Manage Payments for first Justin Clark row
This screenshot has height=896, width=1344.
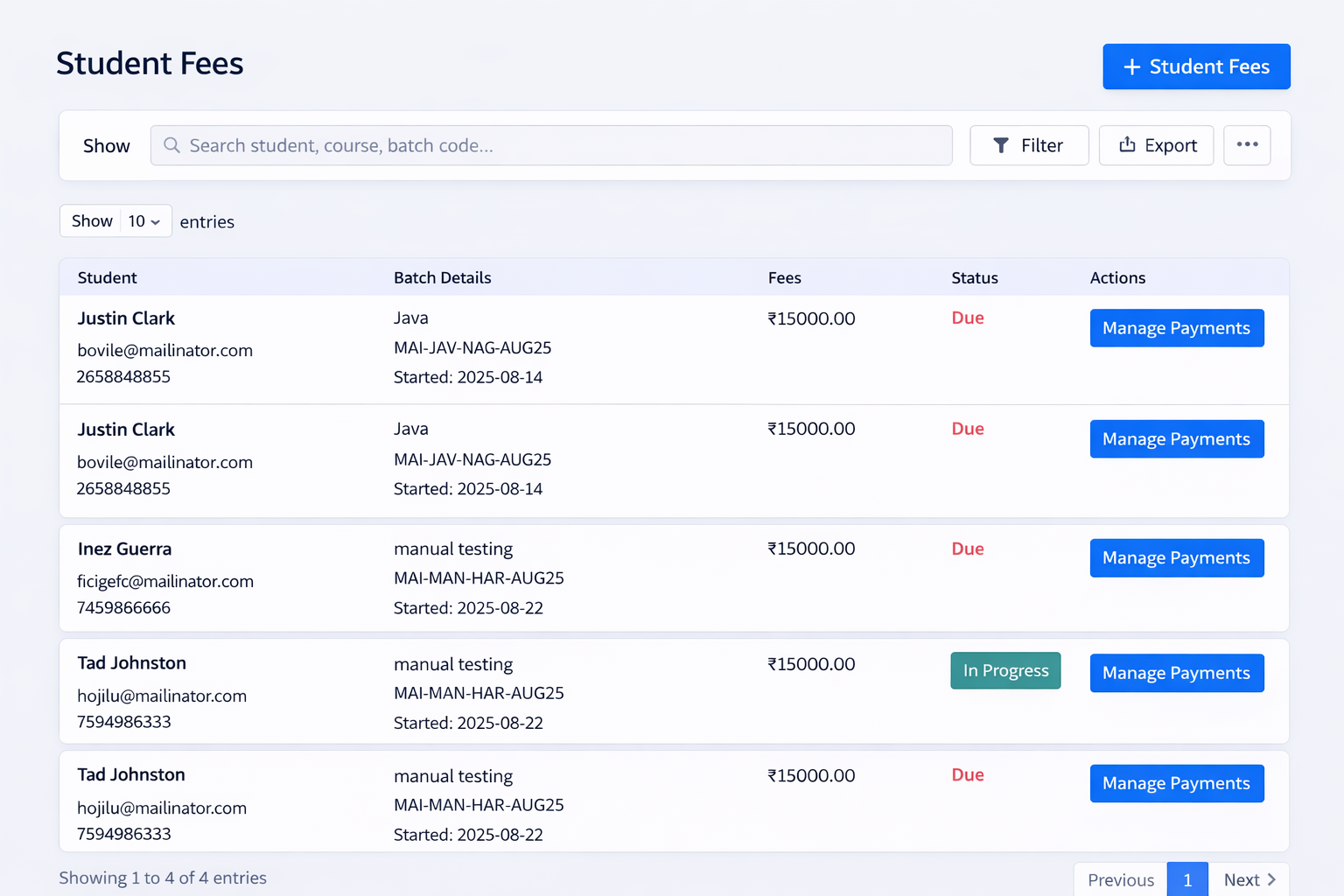click(1176, 328)
